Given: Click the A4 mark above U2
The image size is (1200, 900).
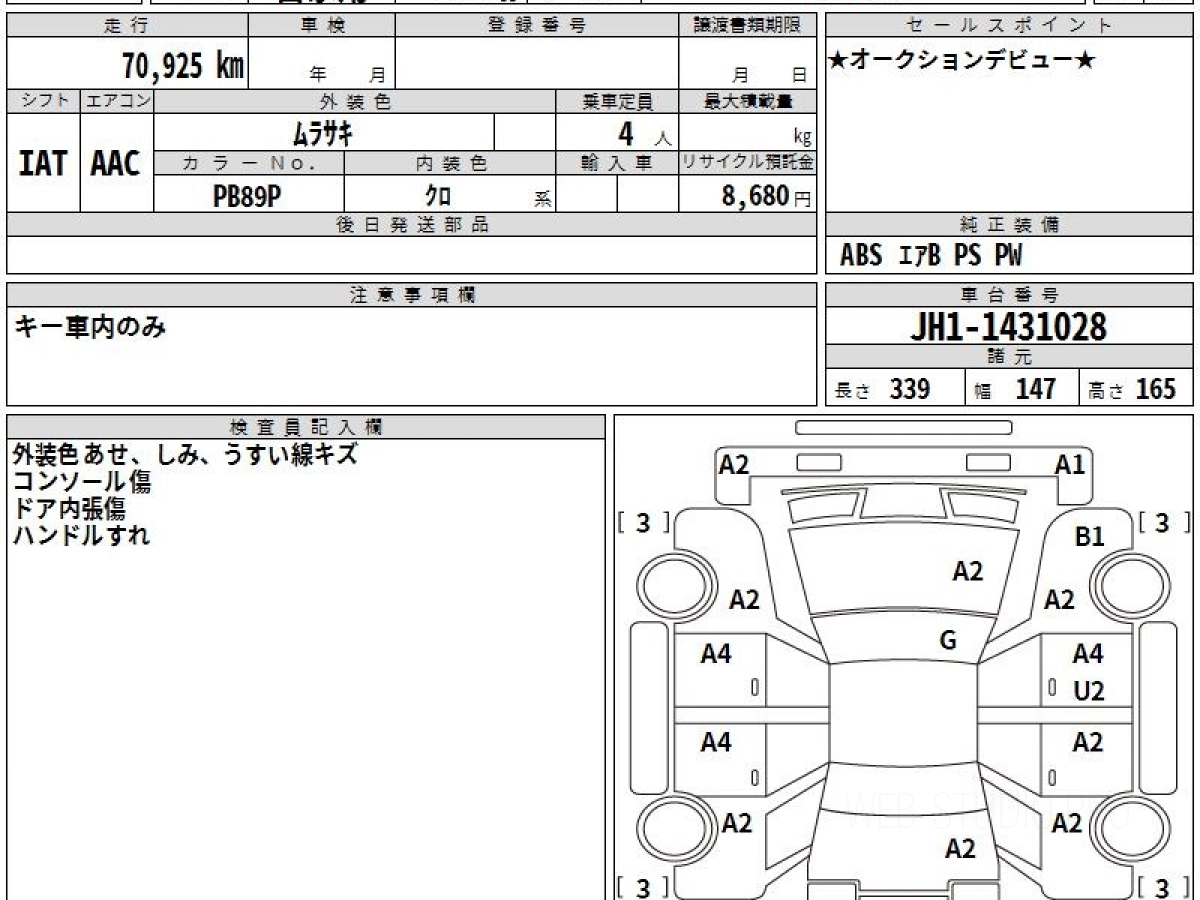Looking at the screenshot, I should [1088, 654].
